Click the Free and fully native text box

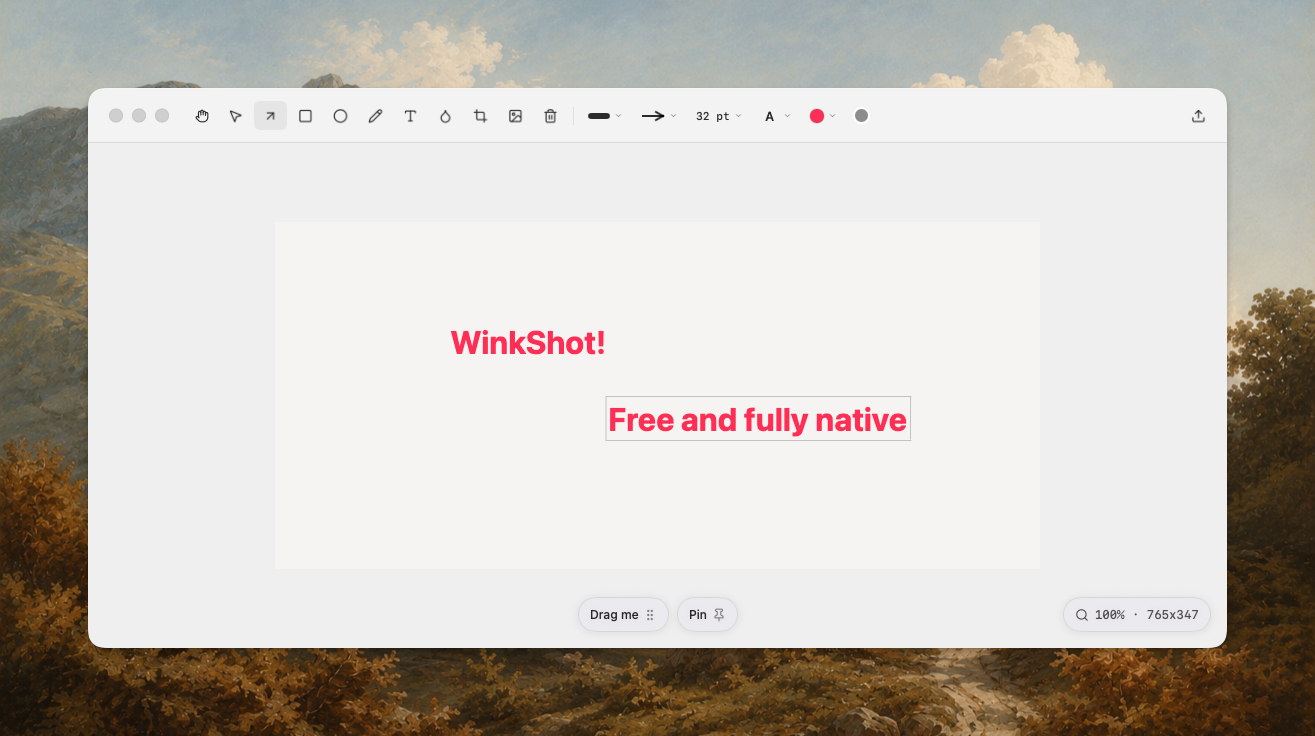coord(758,419)
